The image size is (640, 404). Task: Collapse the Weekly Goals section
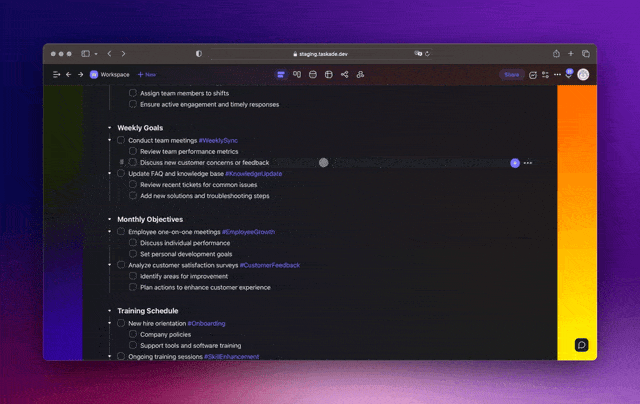tap(109, 128)
